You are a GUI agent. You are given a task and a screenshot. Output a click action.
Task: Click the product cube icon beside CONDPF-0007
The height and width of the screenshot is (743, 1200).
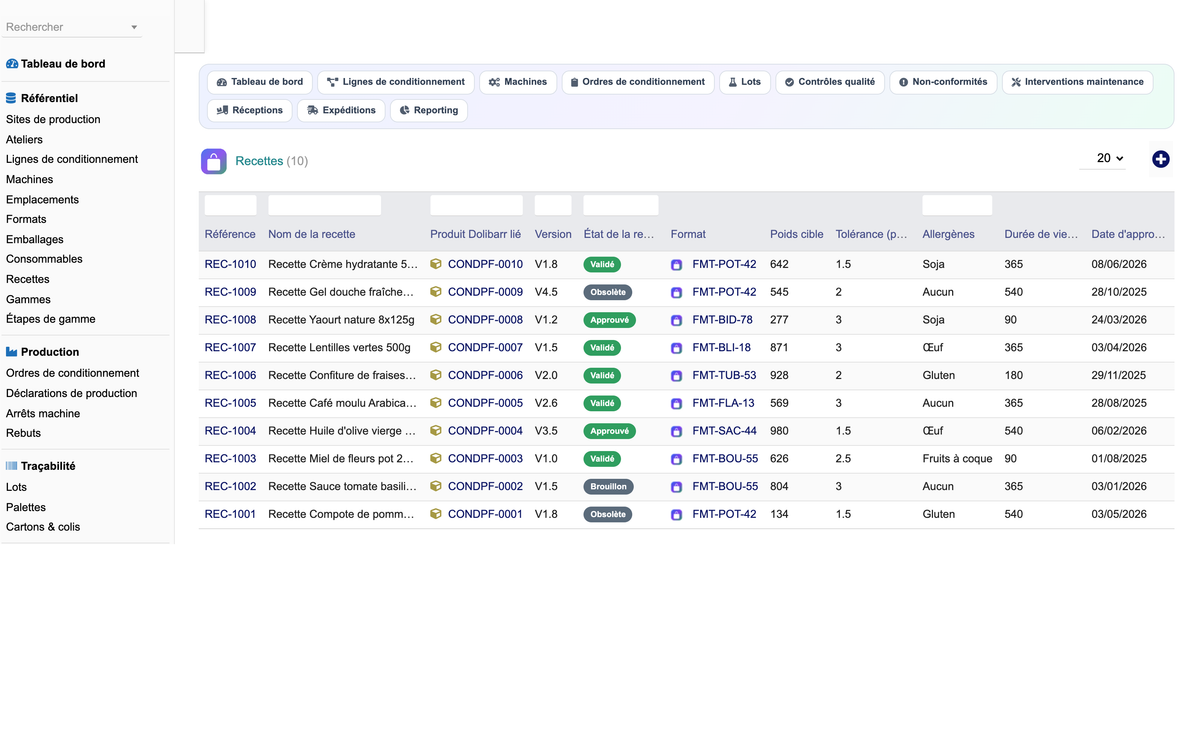tap(436, 348)
